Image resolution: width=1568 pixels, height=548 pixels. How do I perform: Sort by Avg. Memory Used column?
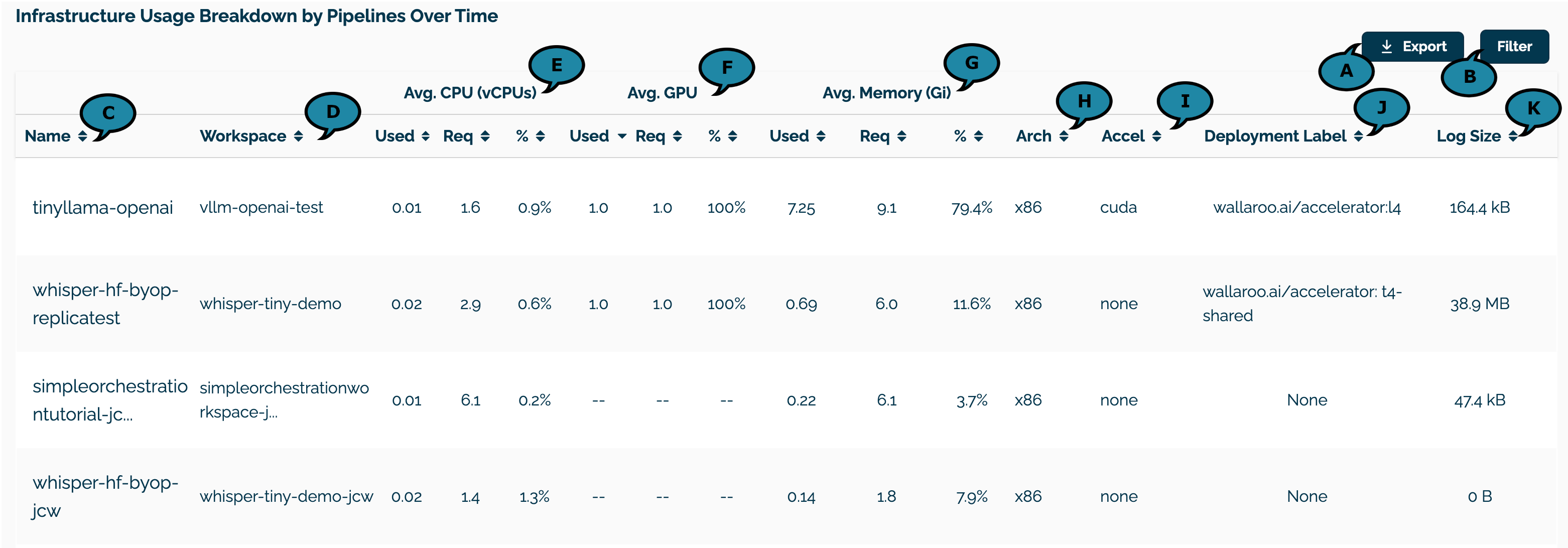point(821,136)
